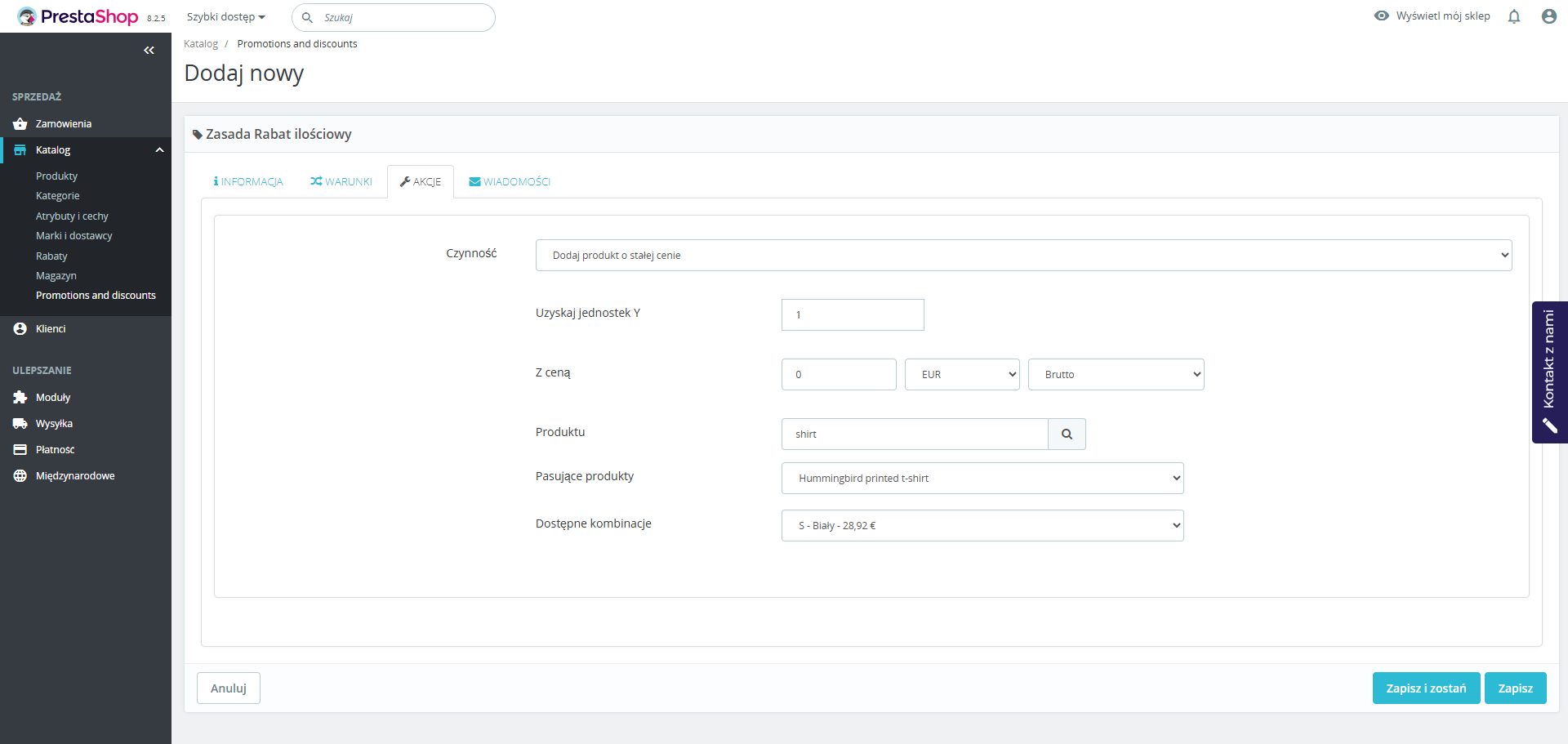Switch to the WIADOMOŚCI tab

(x=510, y=182)
